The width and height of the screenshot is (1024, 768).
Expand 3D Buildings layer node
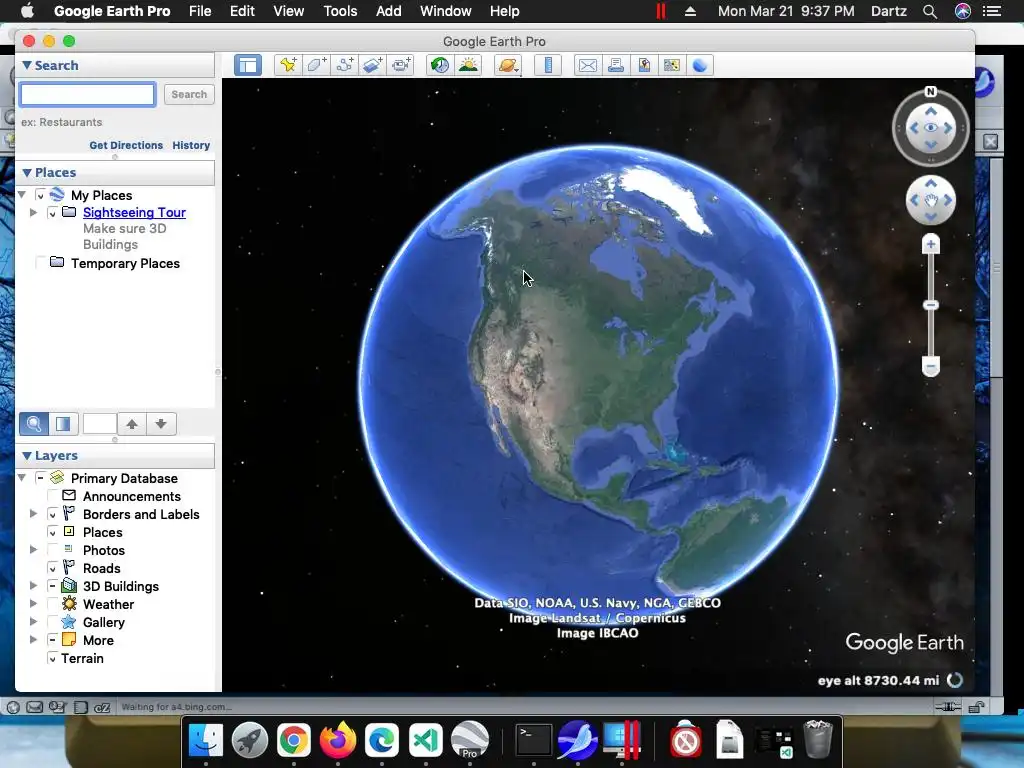point(33,586)
